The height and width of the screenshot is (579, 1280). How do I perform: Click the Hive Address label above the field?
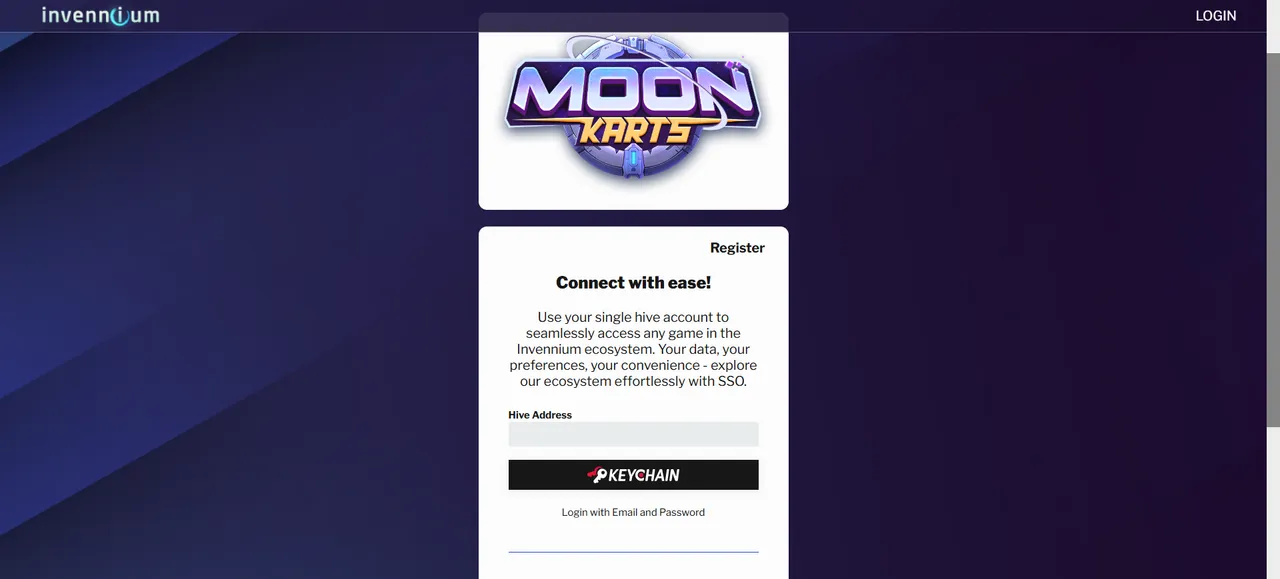[x=540, y=414]
